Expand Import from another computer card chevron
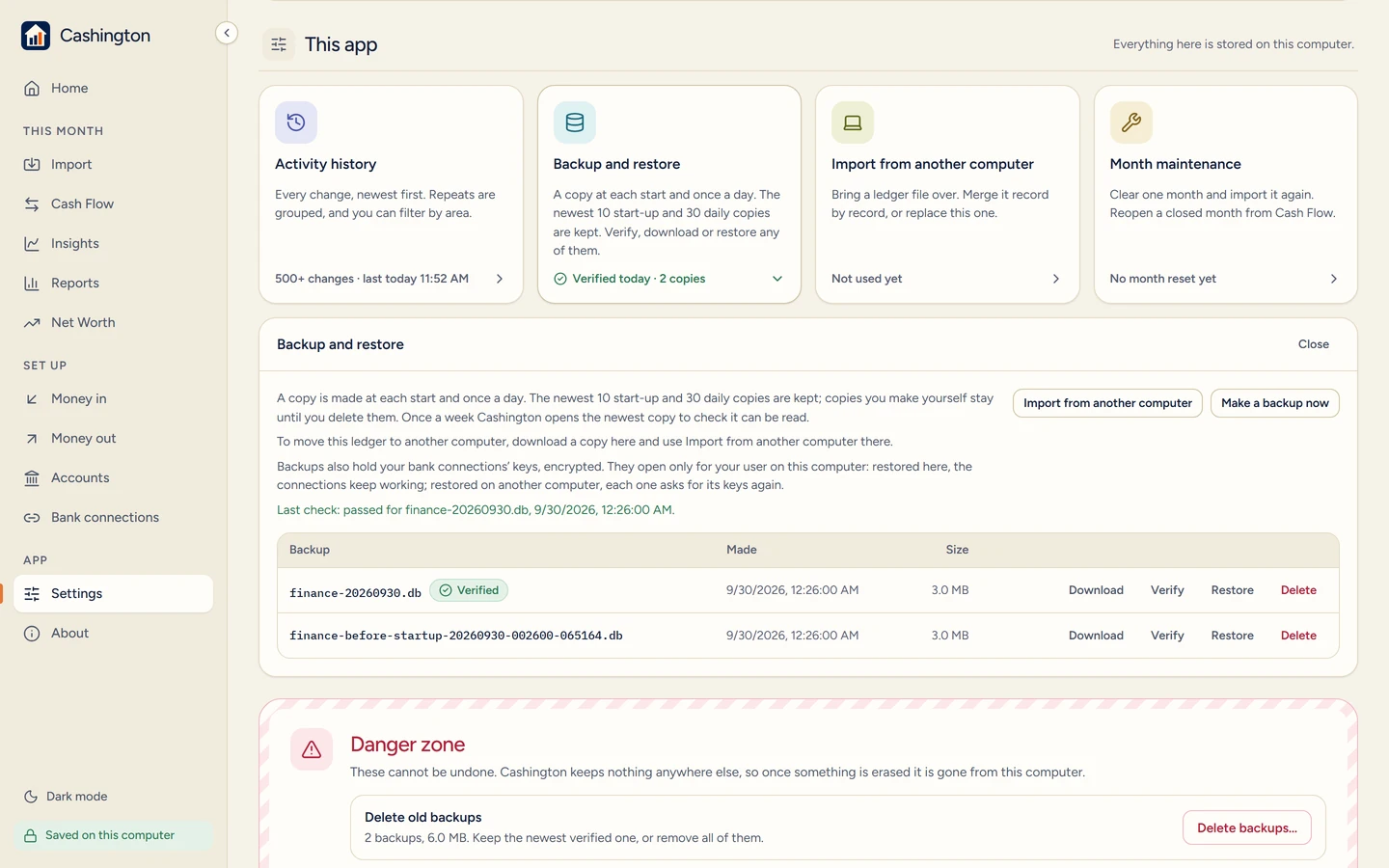Image resolution: width=1389 pixels, height=868 pixels. pyautogui.click(x=1056, y=279)
